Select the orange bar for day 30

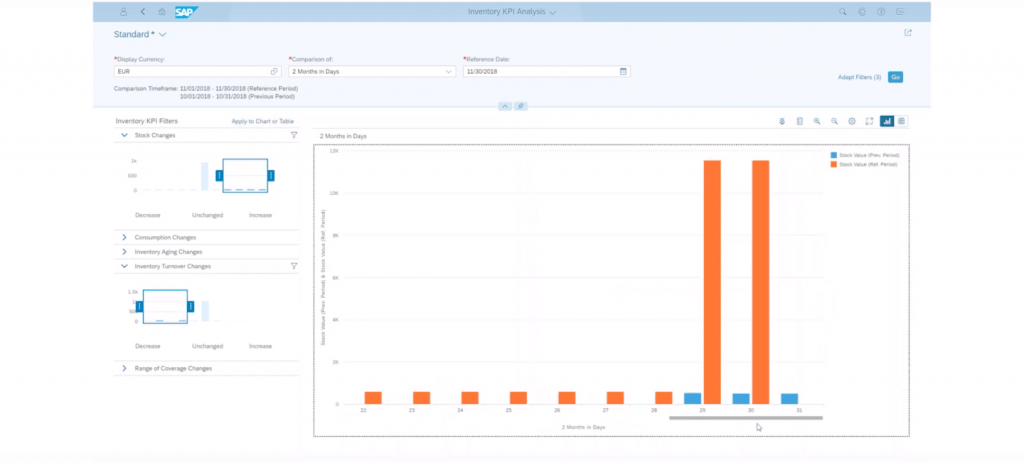click(761, 282)
